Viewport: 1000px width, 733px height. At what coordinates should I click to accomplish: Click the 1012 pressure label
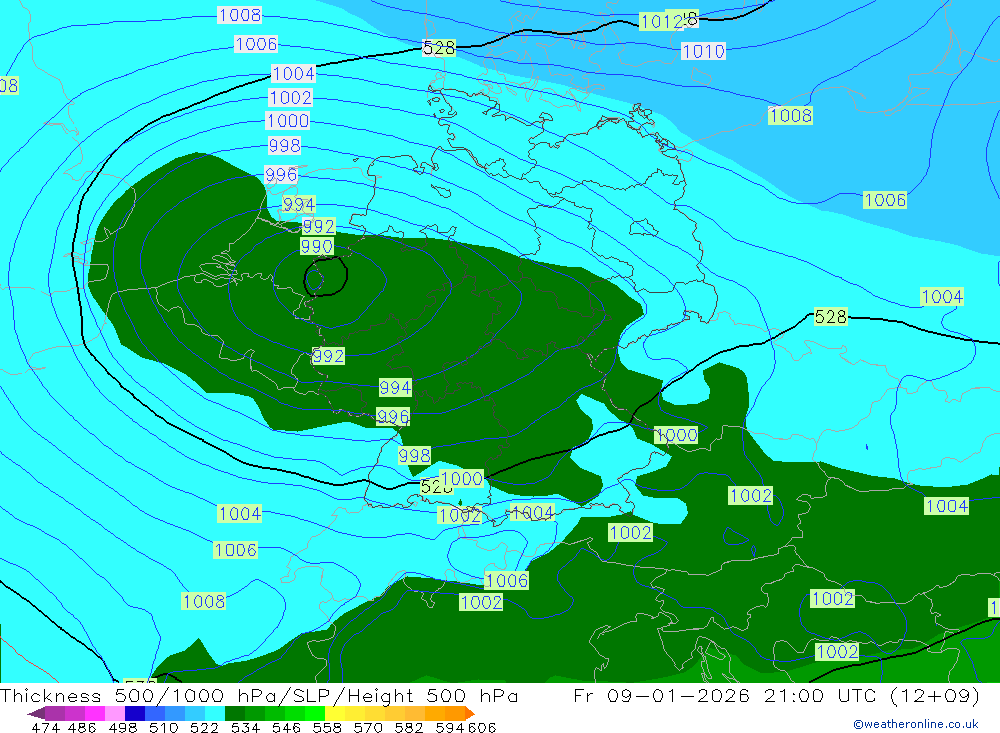(x=661, y=22)
